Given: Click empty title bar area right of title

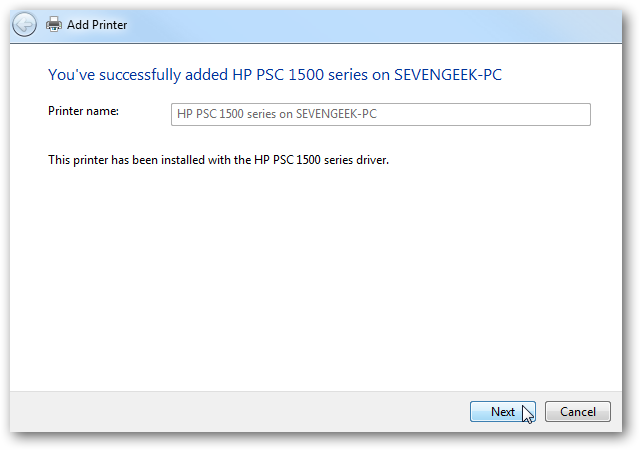Looking at the screenshot, I should coord(367,25).
